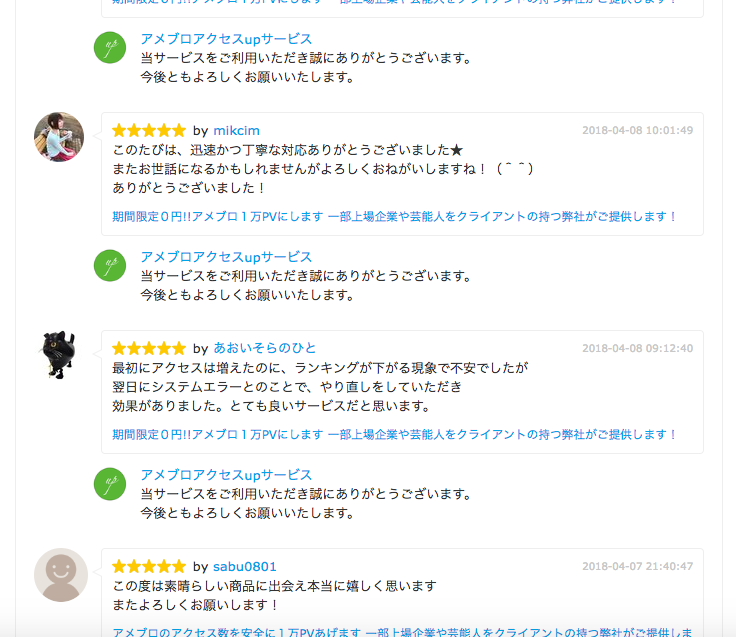Click timestamp 2018-04-07 21:40:47
The height and width of the screenshot is (637, 736).
point(637,567)
